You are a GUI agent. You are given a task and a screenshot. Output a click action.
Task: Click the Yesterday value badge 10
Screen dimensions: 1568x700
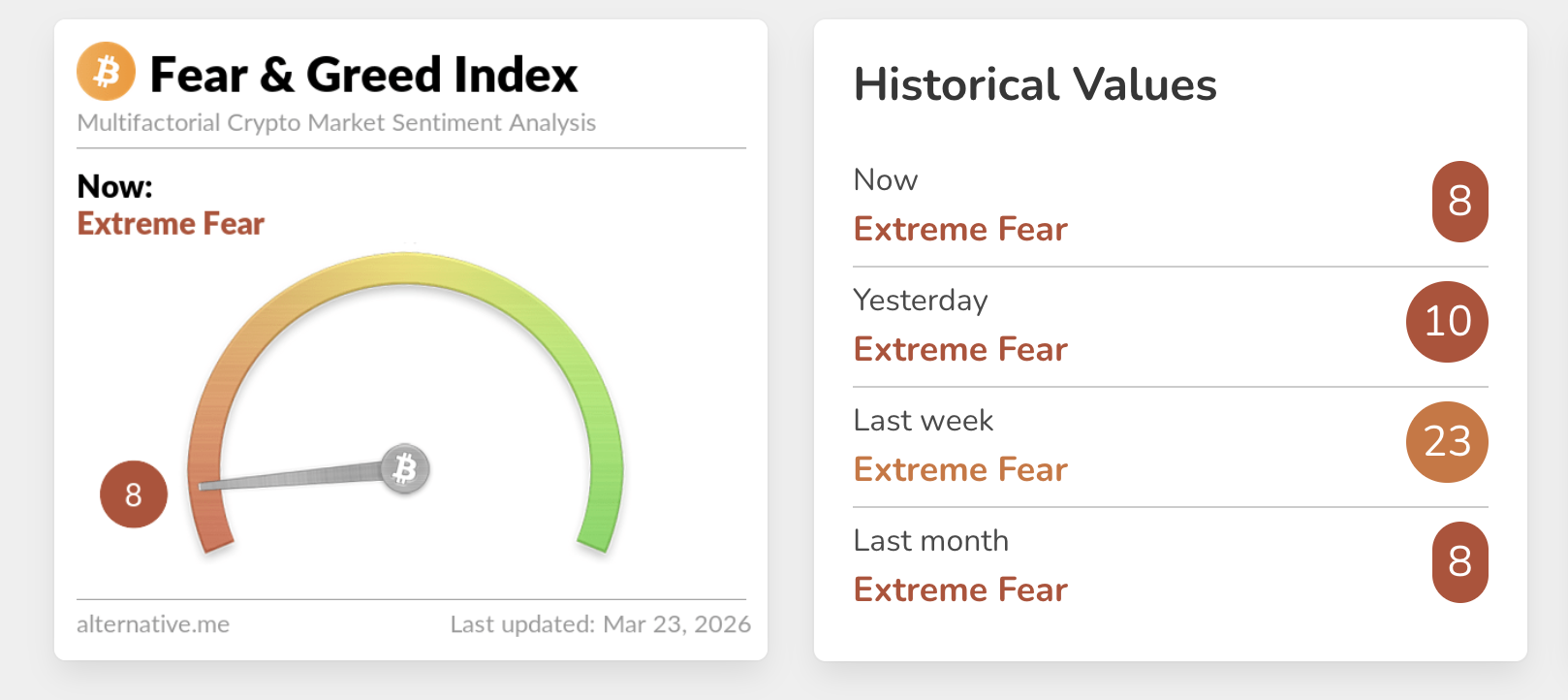tap(1448, 322)
